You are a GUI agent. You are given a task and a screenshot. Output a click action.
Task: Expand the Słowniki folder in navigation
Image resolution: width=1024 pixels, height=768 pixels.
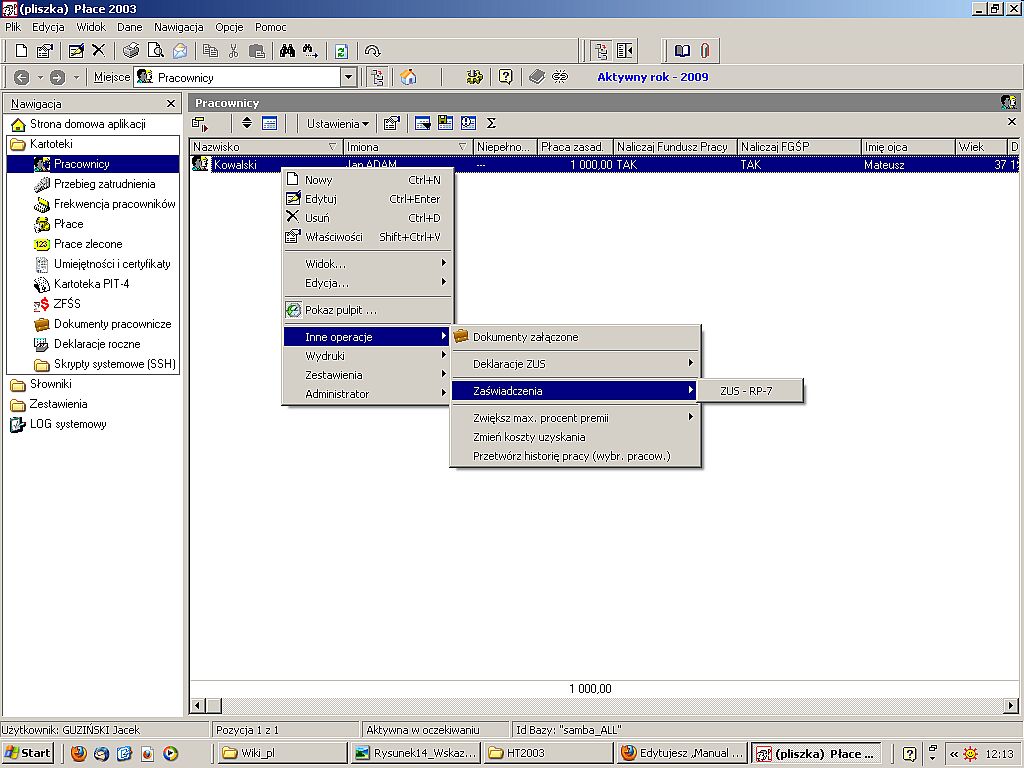click(50, 384)
